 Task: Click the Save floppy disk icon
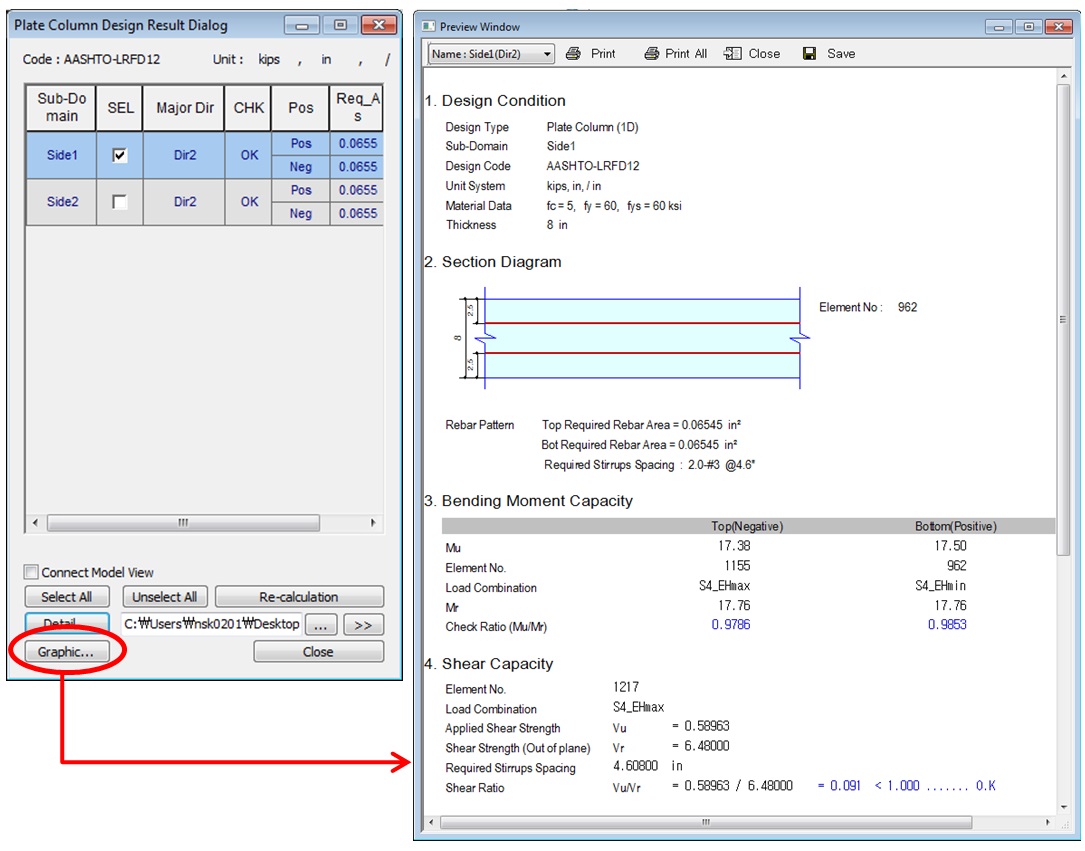click(x=810, y=54)
